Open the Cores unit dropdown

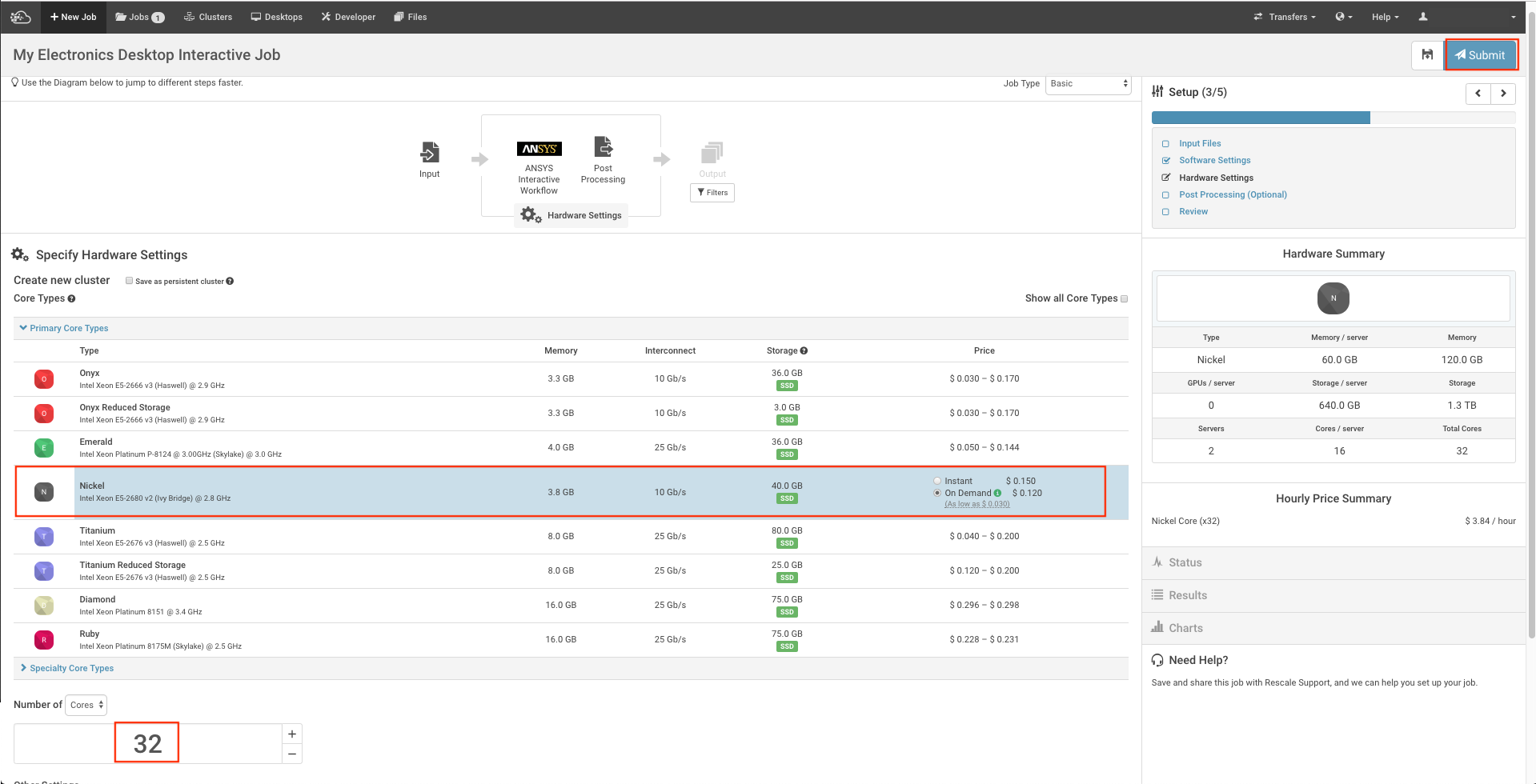pyautogui.click(x=86, y=706)
